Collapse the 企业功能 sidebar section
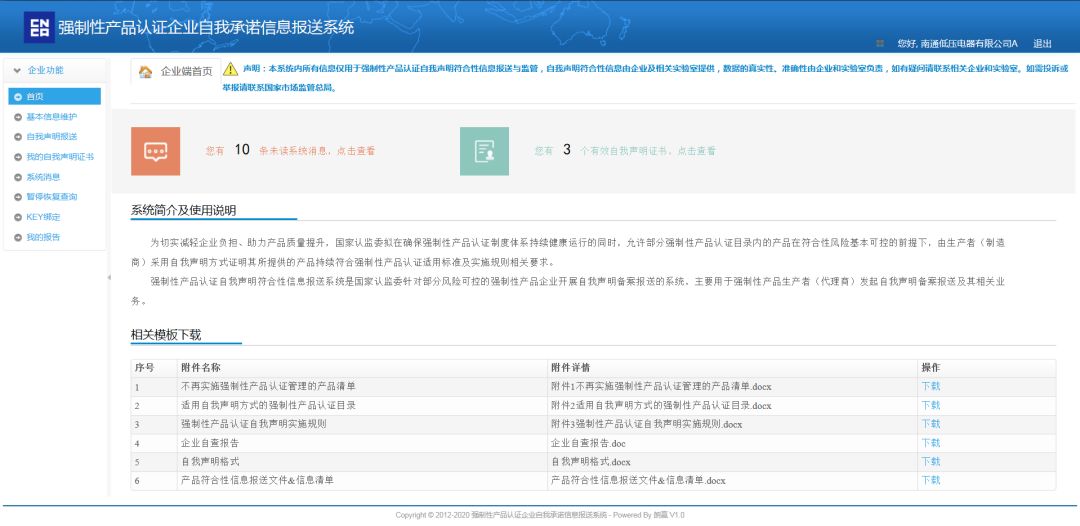Image resolution: width=1080 pixels, height=526 pixels. click(14, 70)
